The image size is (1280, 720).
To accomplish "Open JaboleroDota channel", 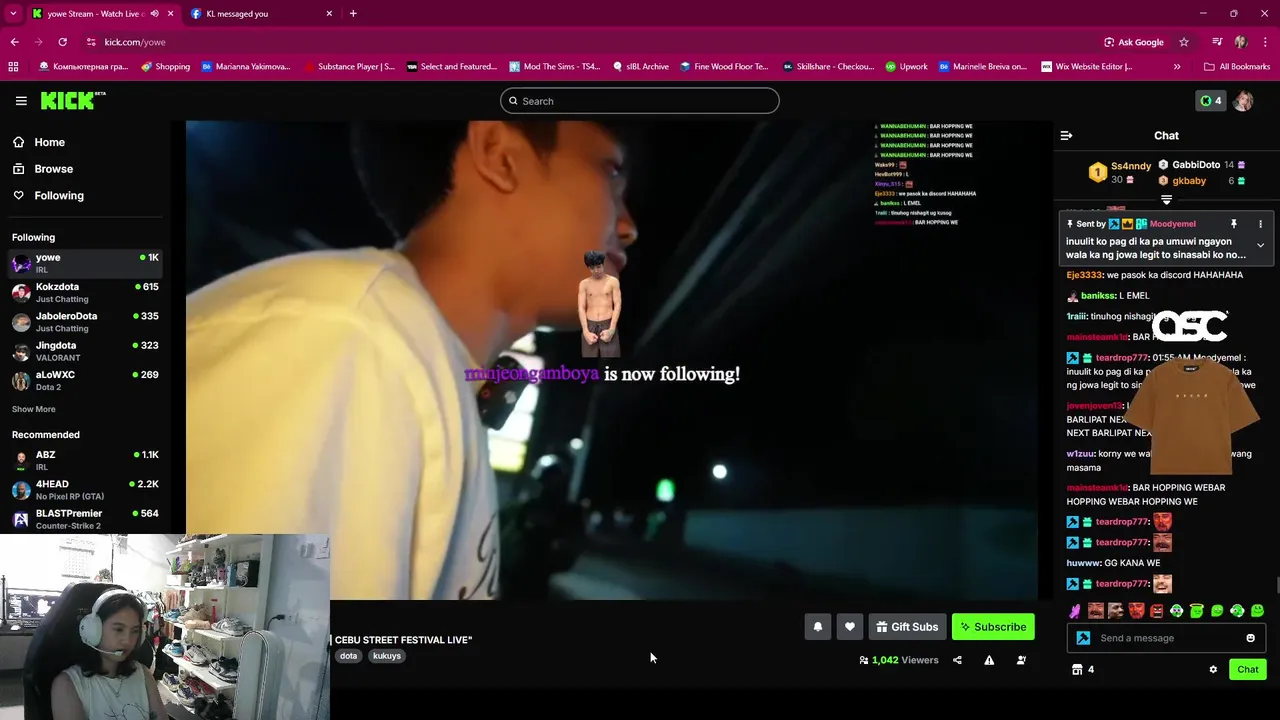I will coord(85,322).
